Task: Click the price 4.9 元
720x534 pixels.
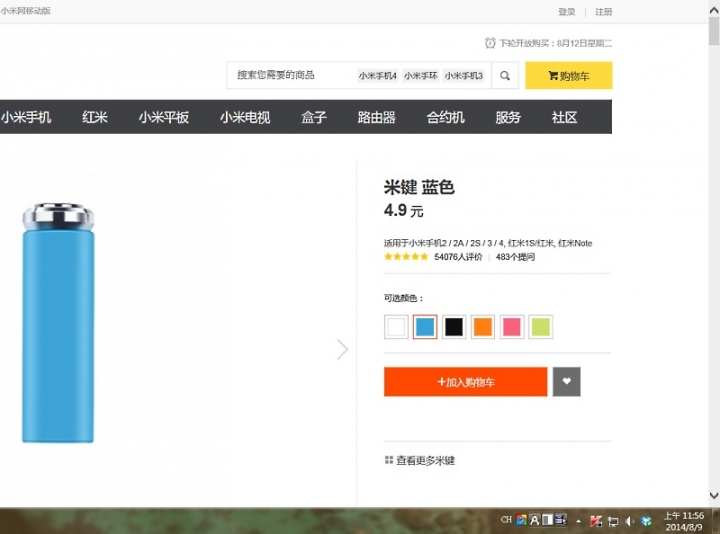Action: (404, 210)
